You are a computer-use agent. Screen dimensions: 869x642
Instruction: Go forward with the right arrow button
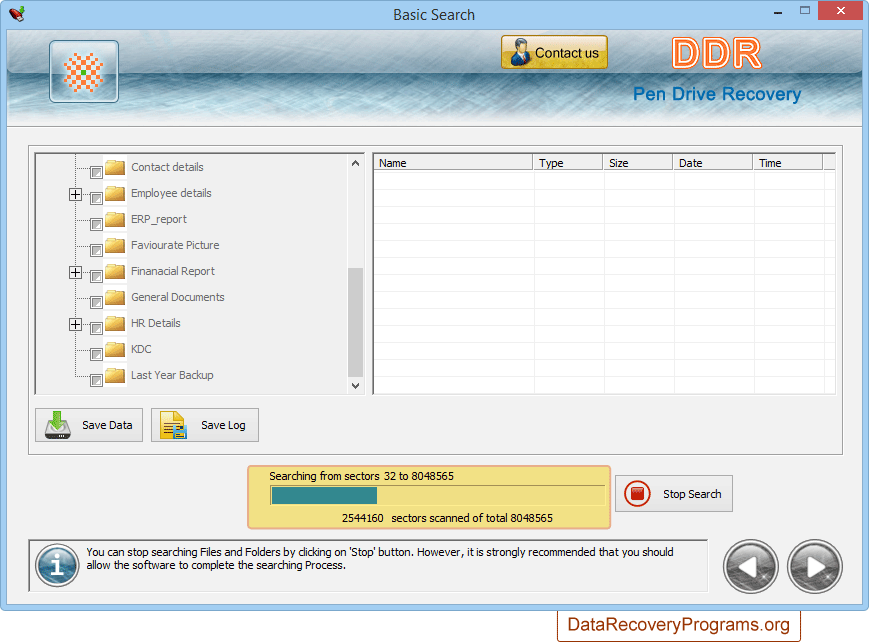815,567
